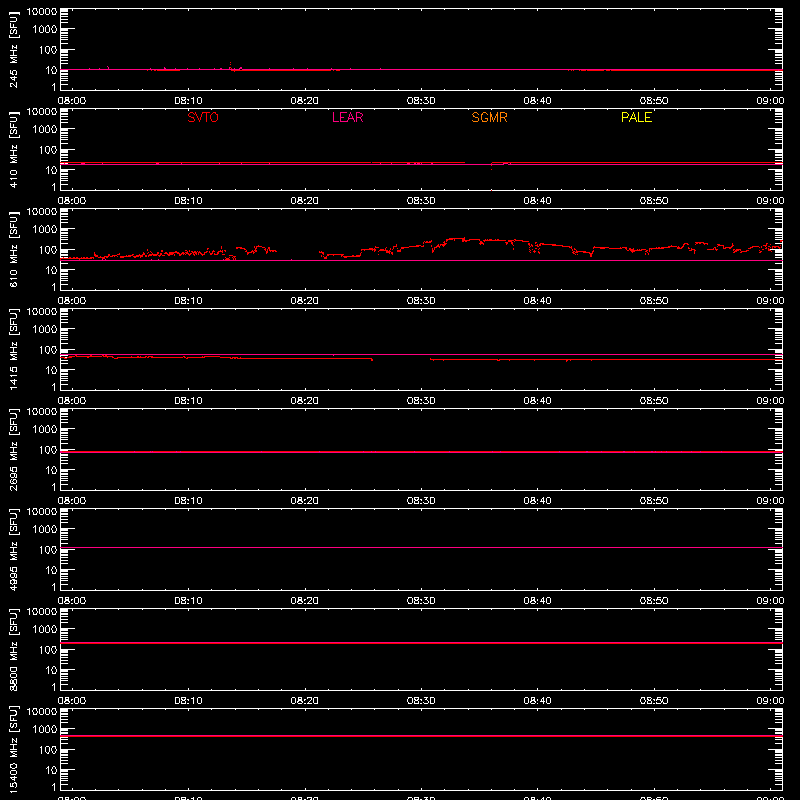
Task: Click 08:40 time label below 1415 MHz plot
Action: click(537, 401)
